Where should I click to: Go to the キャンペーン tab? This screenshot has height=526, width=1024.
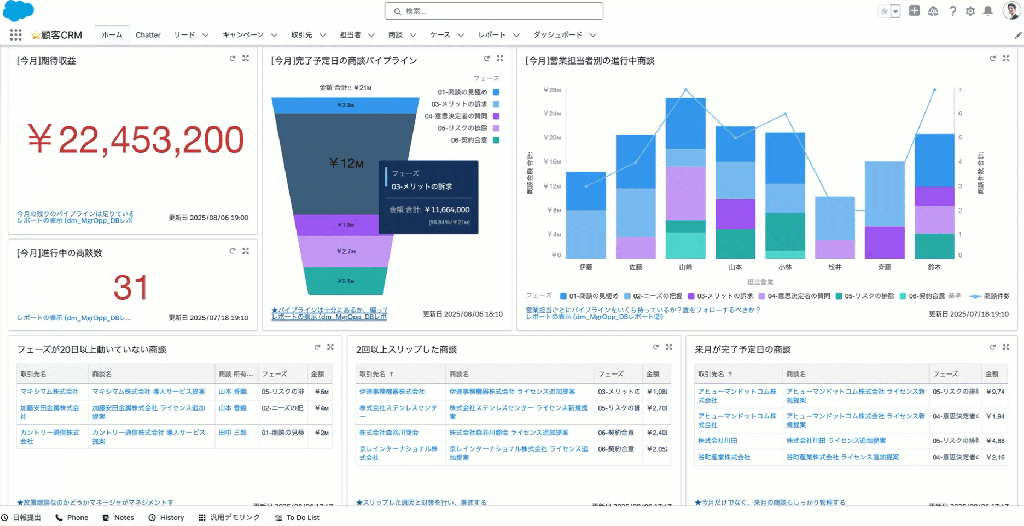243,35
